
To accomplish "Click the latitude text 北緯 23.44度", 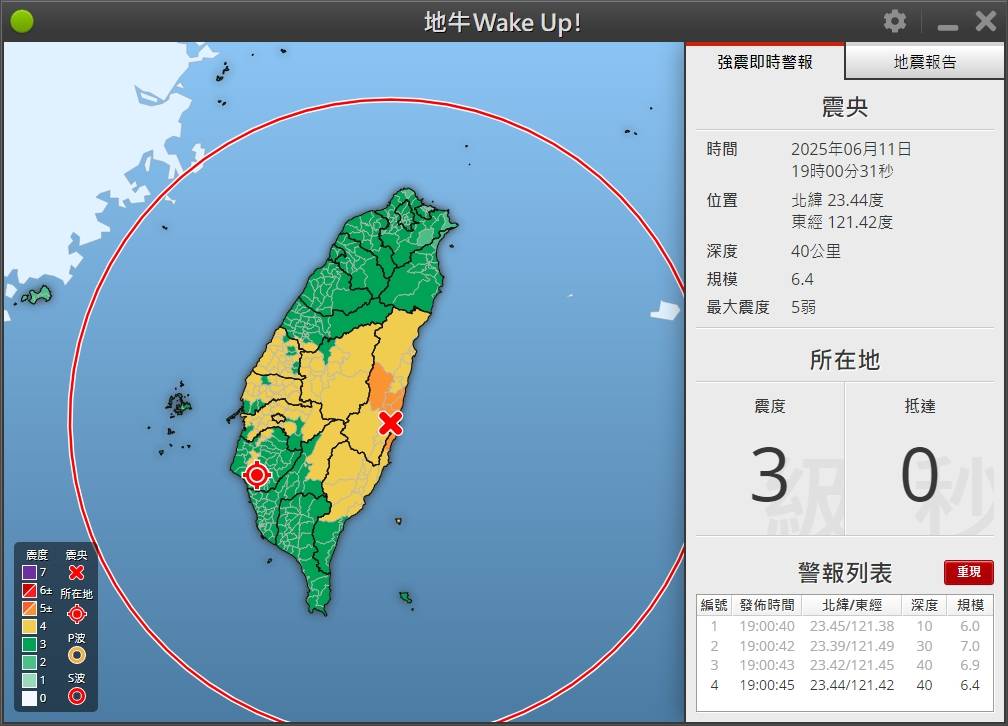I will pyautogui.click(x=837, y=200).
